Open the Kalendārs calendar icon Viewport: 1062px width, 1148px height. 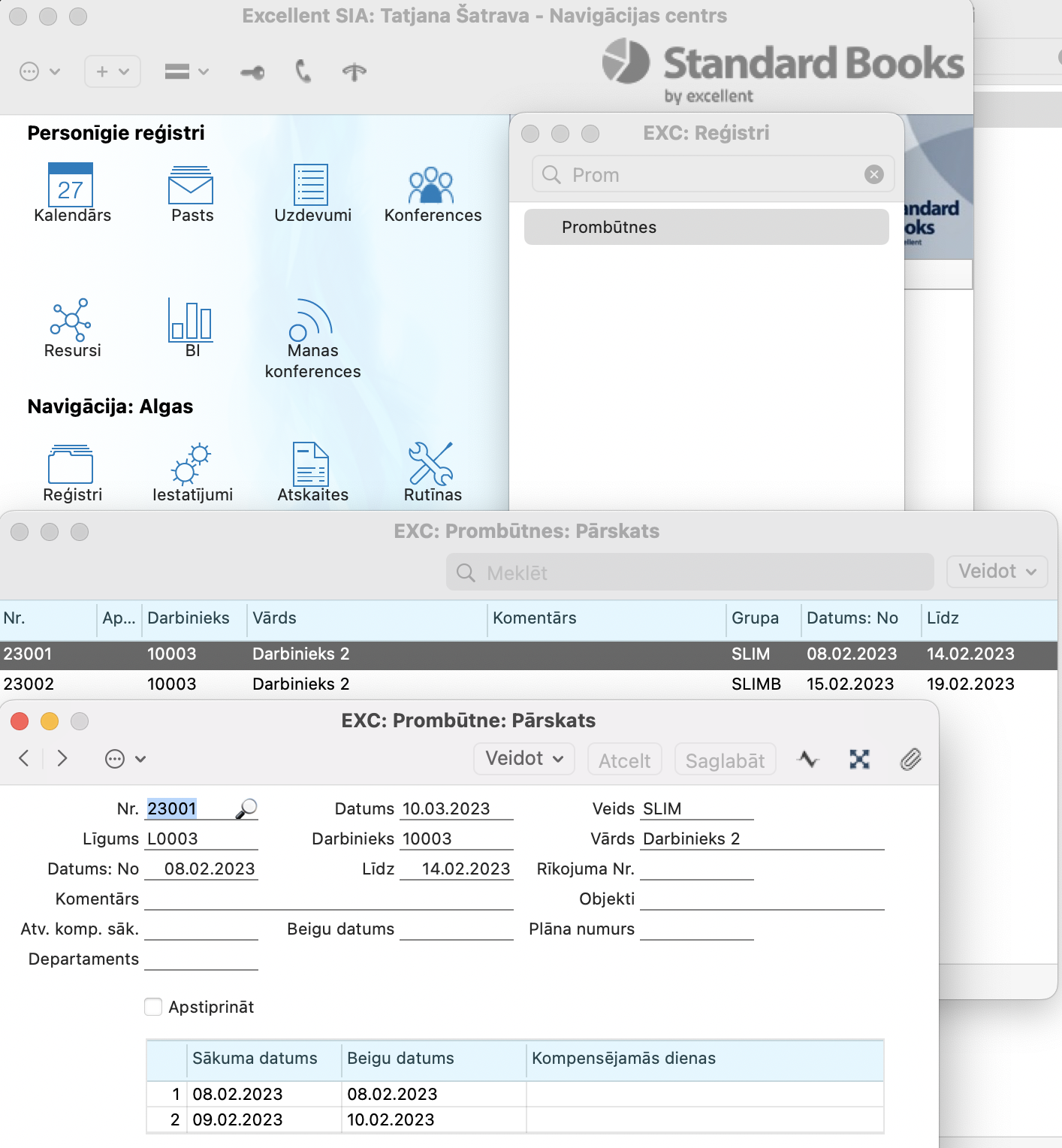click(x=71, y=185)
